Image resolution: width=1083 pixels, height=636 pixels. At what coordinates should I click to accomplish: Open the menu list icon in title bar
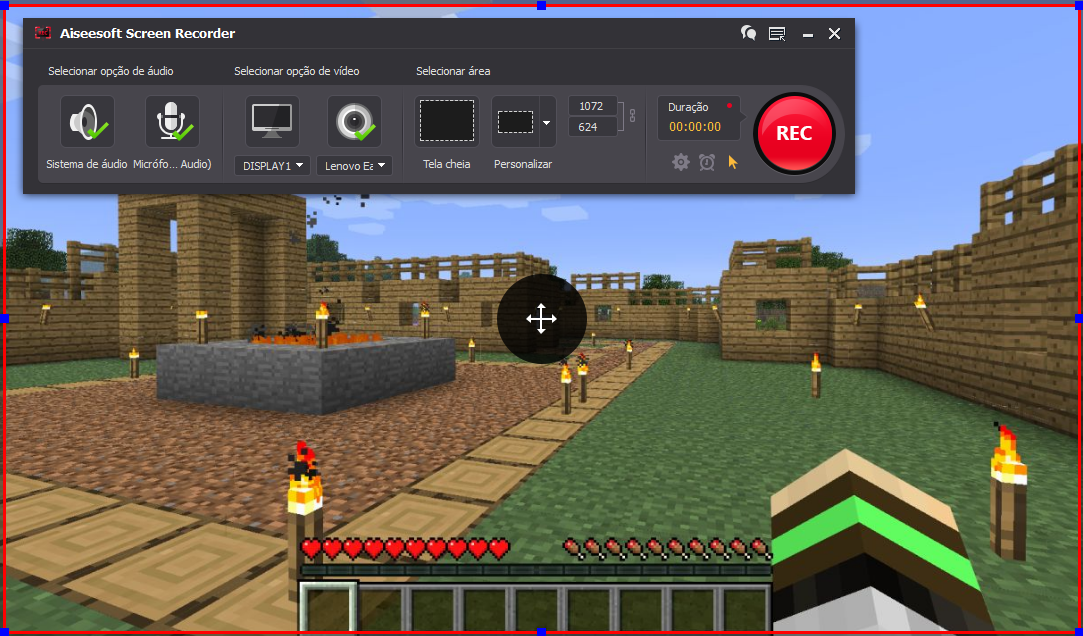pos(777,33)
